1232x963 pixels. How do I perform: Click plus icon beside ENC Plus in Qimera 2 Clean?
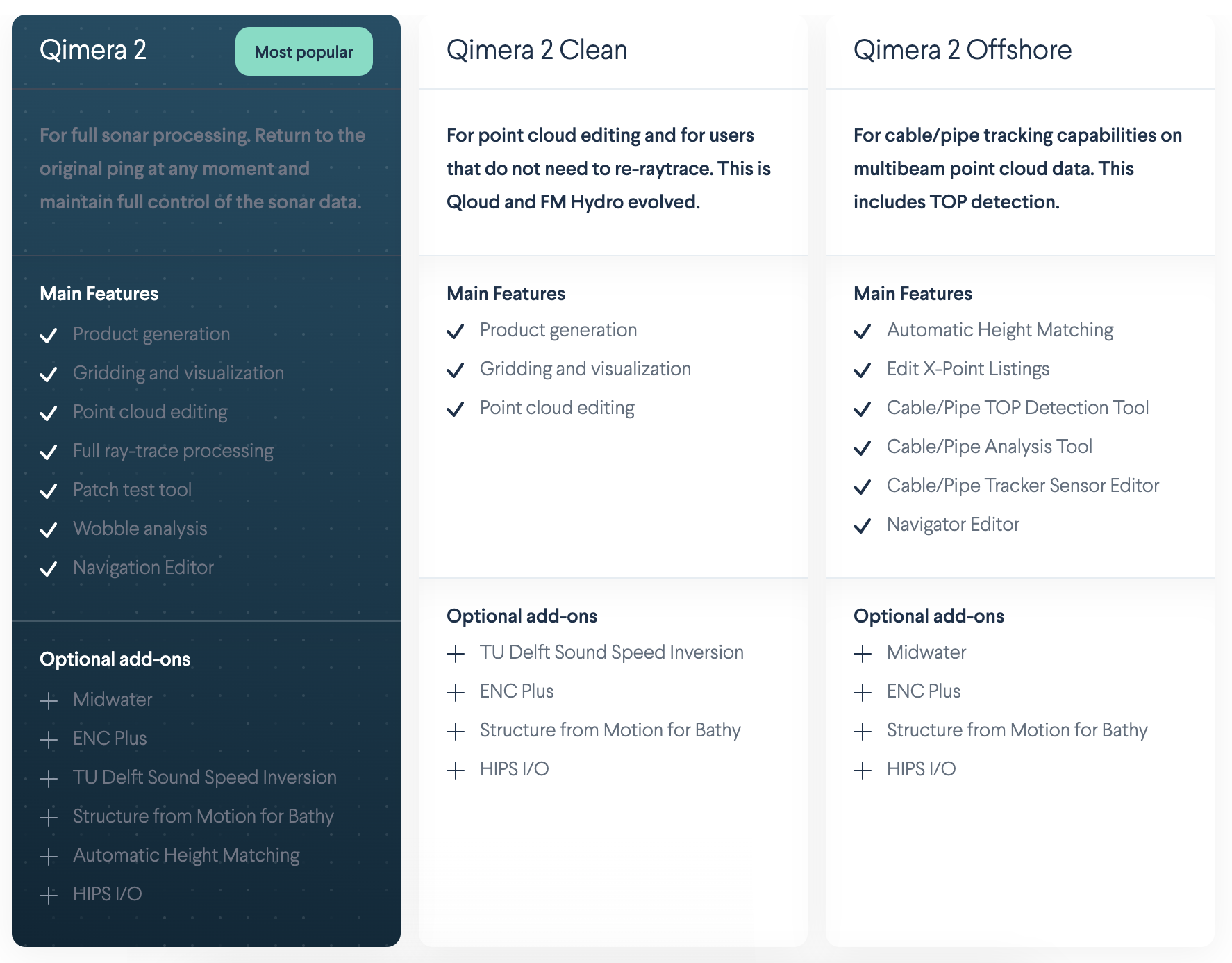[456, 692]
